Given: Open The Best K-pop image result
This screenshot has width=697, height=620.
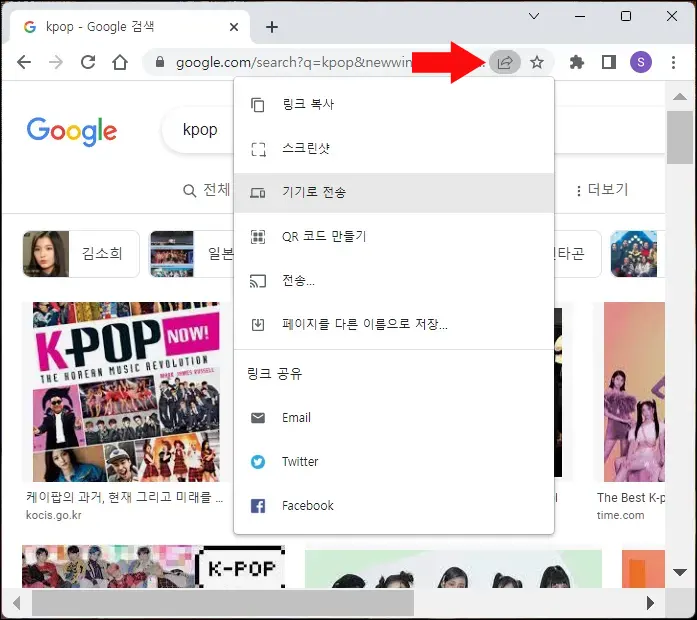Looking at the screenshot, I should (x=634, y=392).
